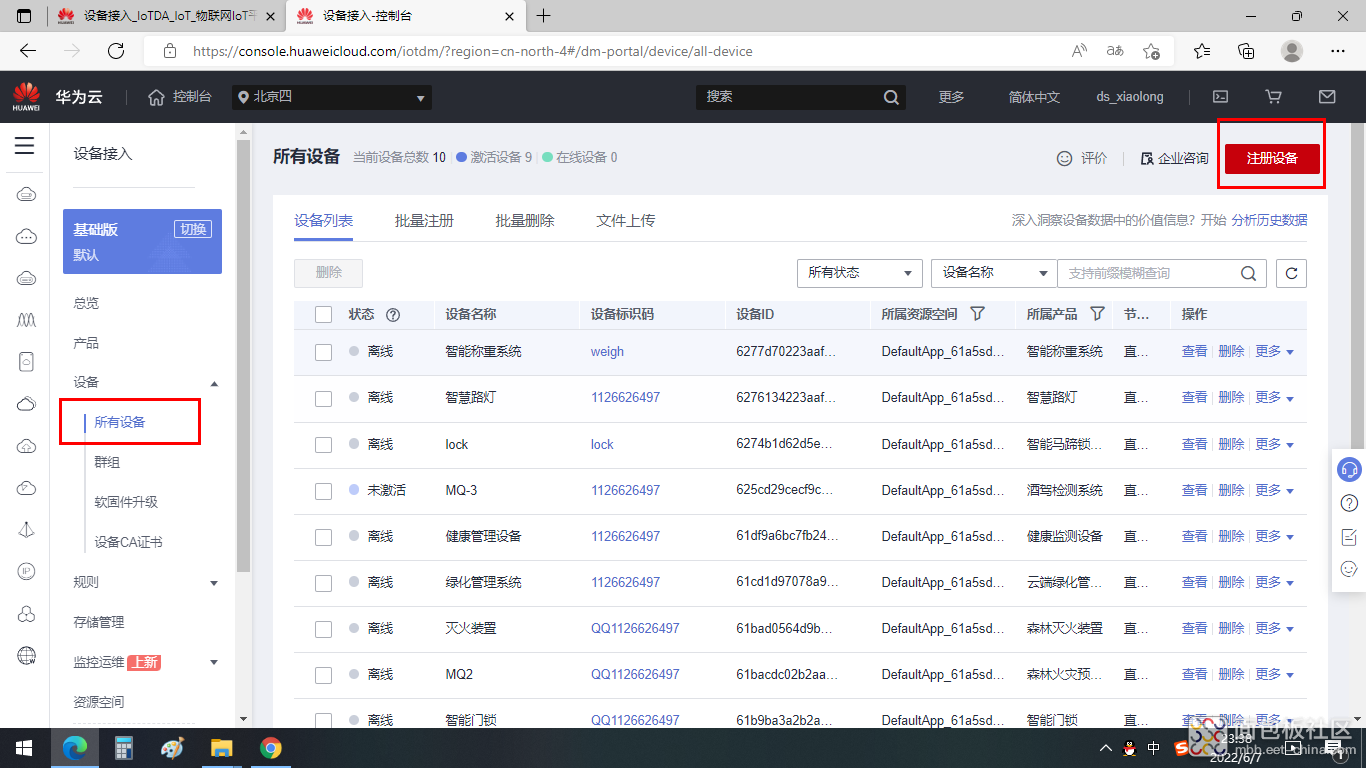Open 更多 dropdown for the 智能称重系统 row
1366x768 pixels.
click(1274, 352)
